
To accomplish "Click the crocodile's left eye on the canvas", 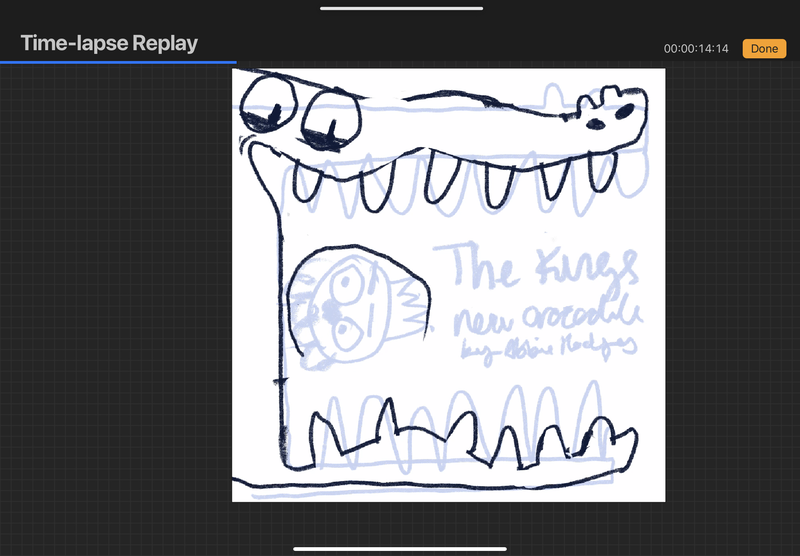I will pos(269,102).
